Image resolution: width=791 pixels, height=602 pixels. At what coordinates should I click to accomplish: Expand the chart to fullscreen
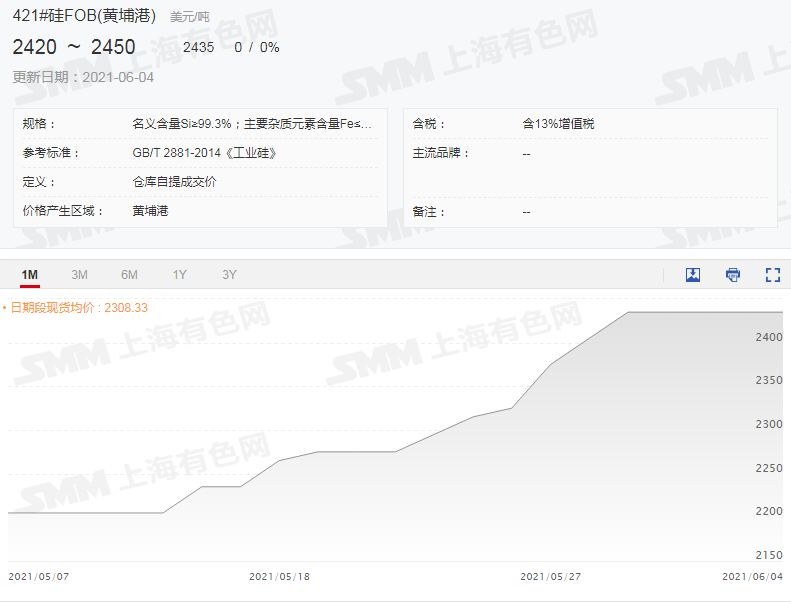[x=772, y=275]
